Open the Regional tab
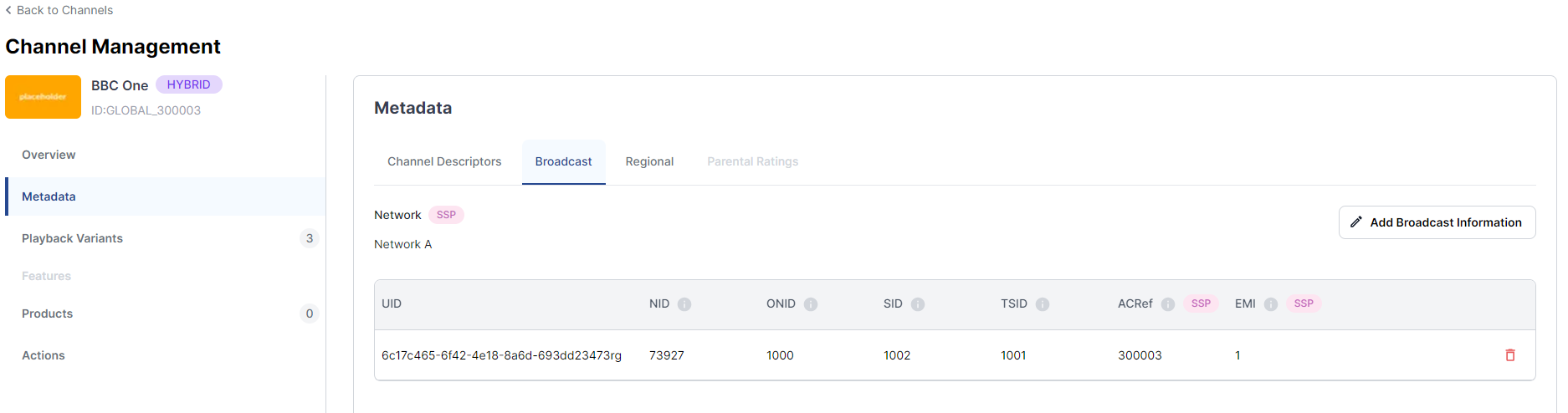The image size is (1568, 413). tap(649, 161)
